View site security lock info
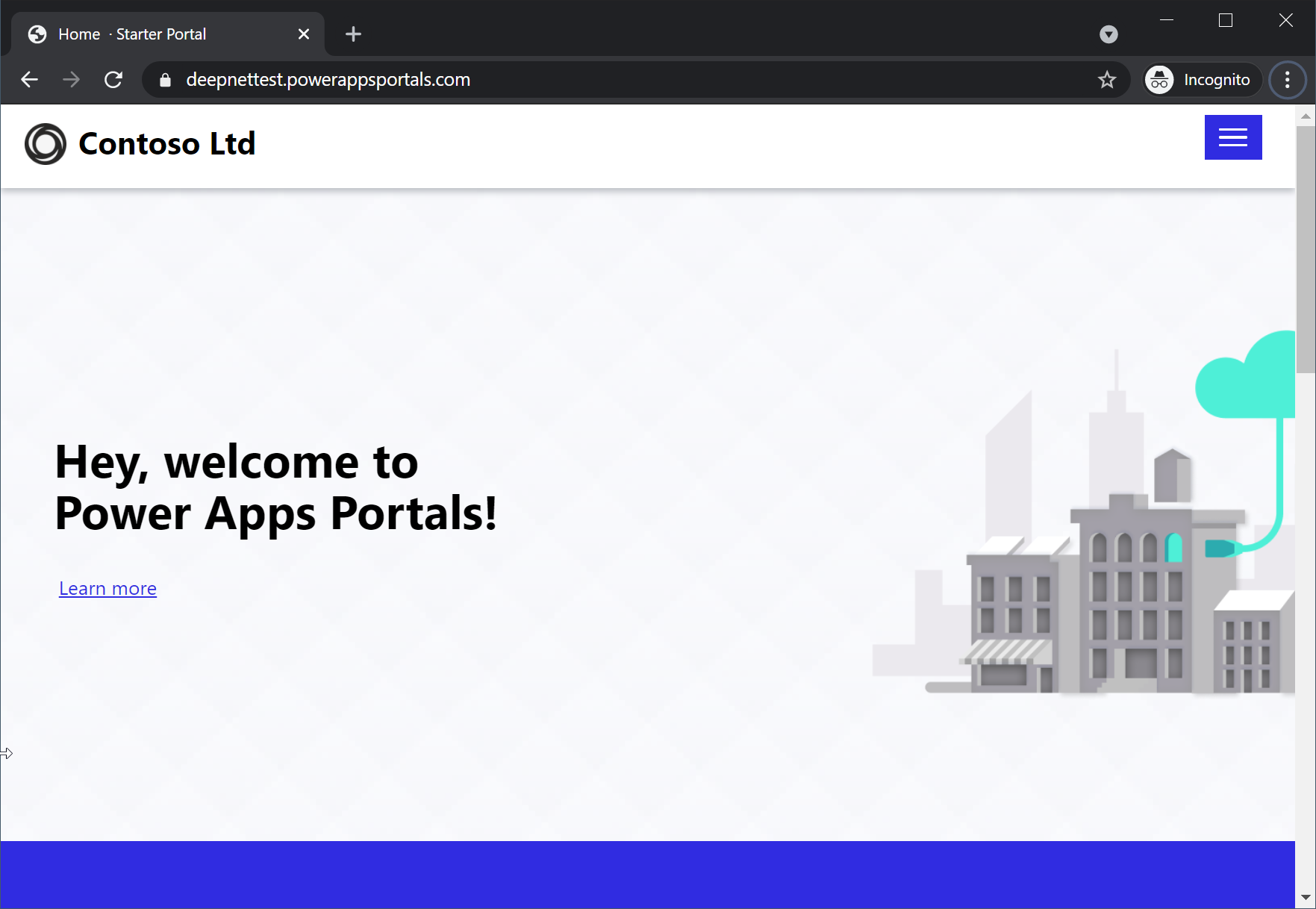Image resolution: width=1316 pixels, height=909 pixels. [166, 80]
